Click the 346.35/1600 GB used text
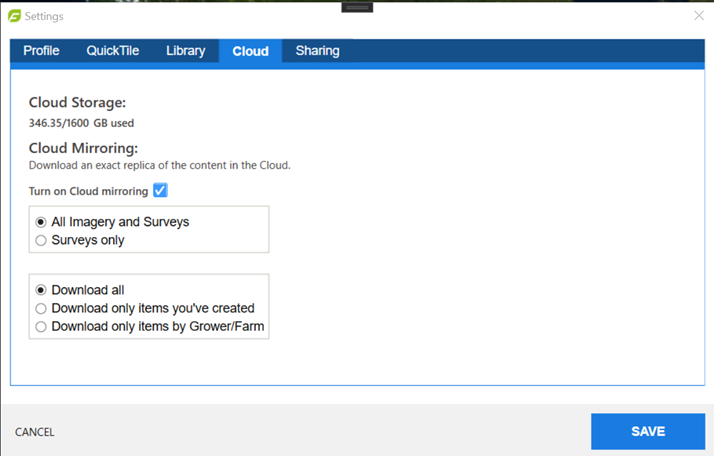Screen dimensions: 714x456 pyautogui.click(x=81, y=123)
